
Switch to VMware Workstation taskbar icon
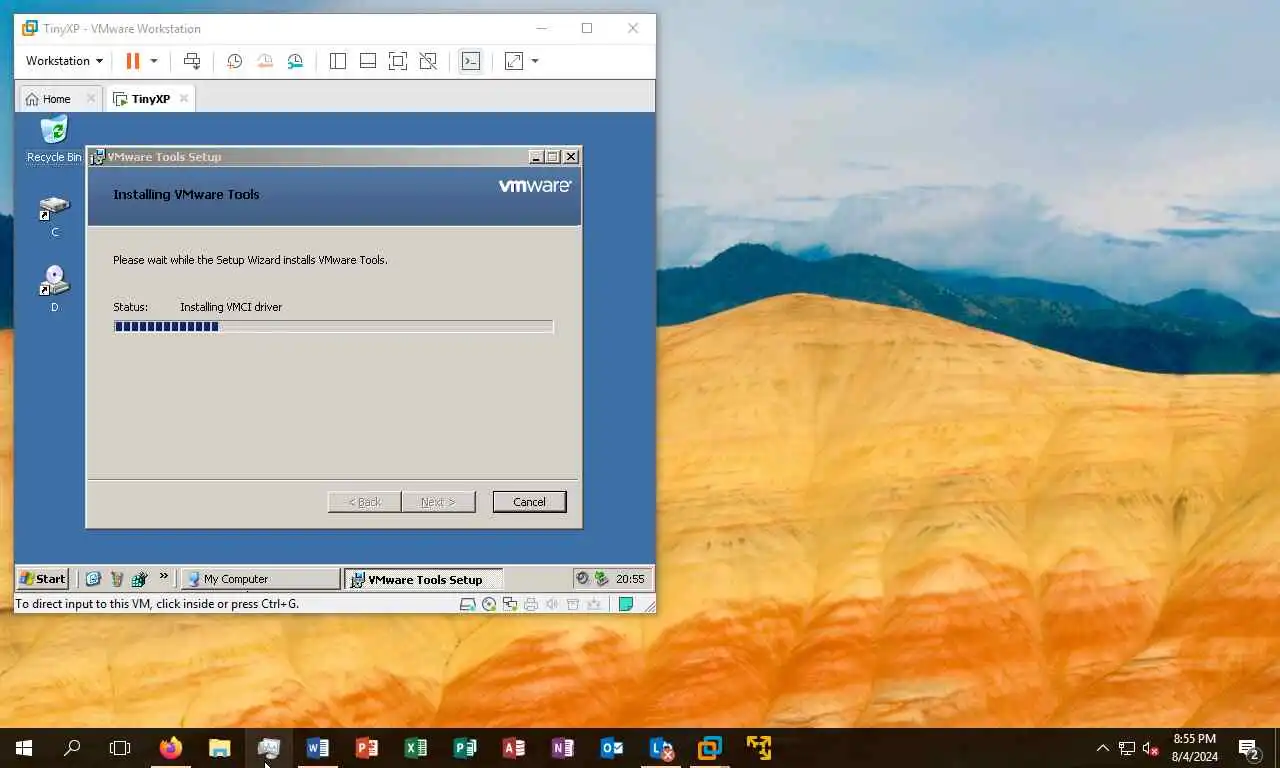coord(709,748)
